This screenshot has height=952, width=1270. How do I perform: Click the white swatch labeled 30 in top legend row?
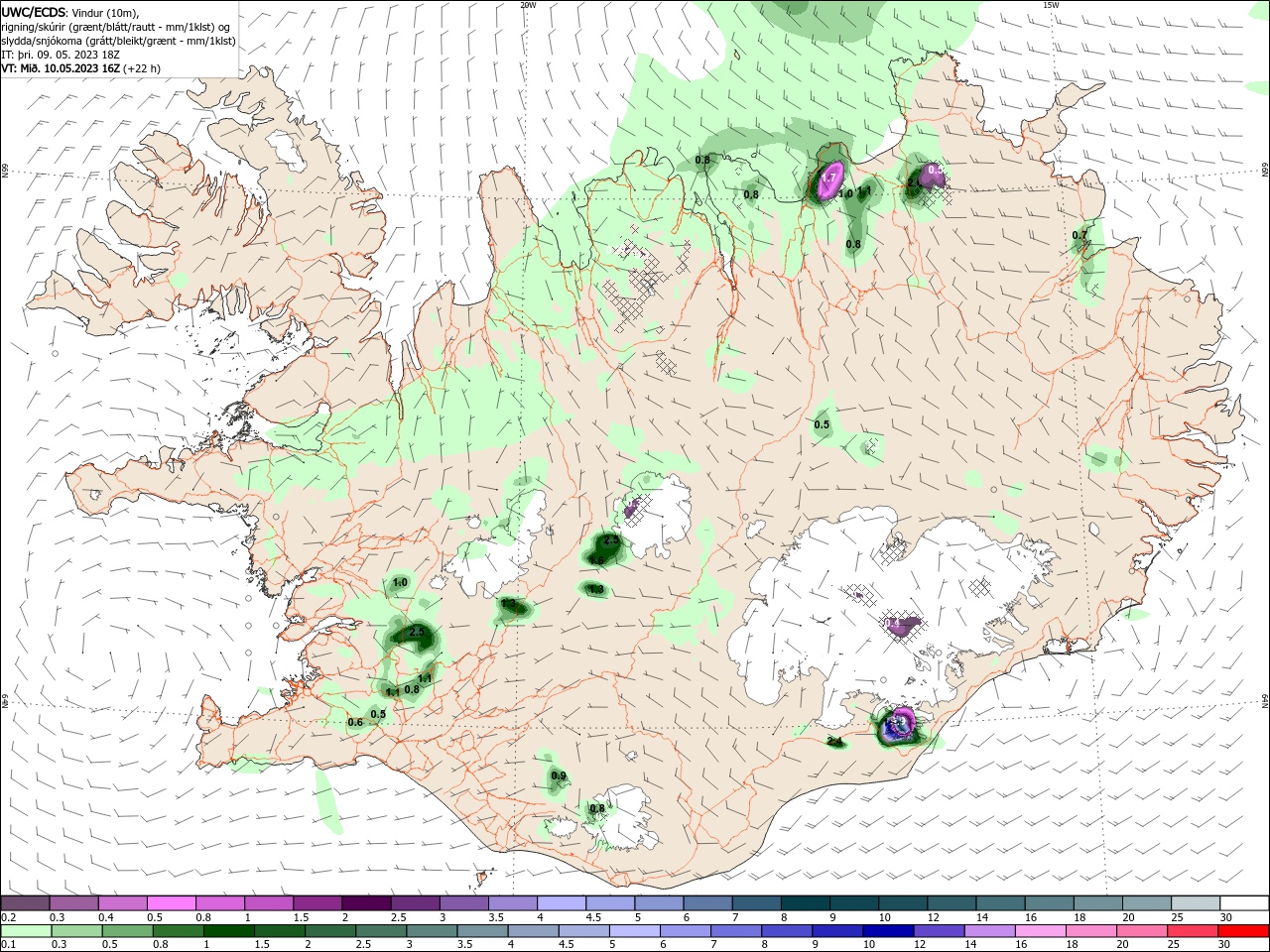(1244, 903)
